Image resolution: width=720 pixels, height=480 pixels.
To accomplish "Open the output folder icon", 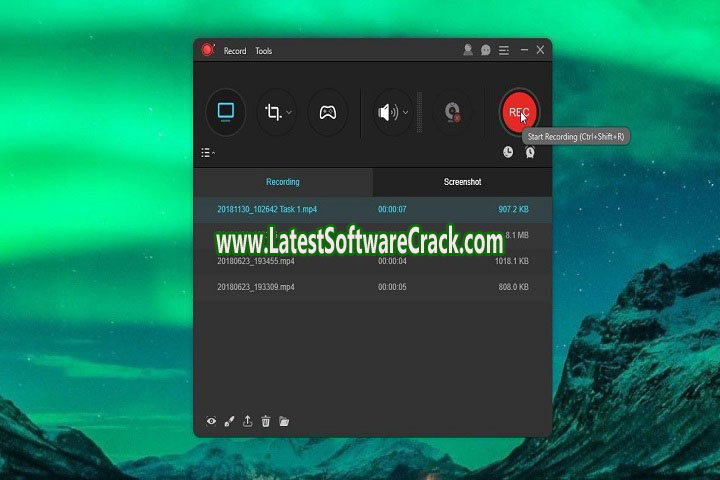I will pyautogui.click(x=284, y=422).
